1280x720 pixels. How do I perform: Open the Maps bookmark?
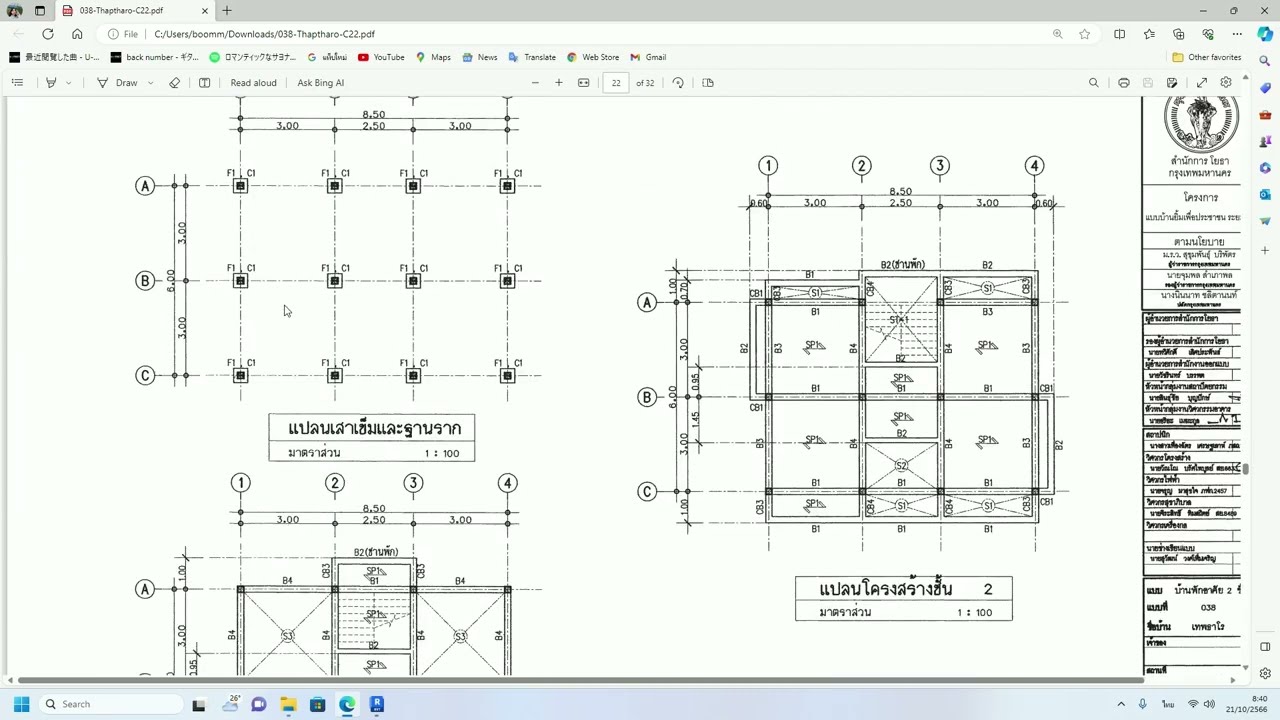coord(433,57)
